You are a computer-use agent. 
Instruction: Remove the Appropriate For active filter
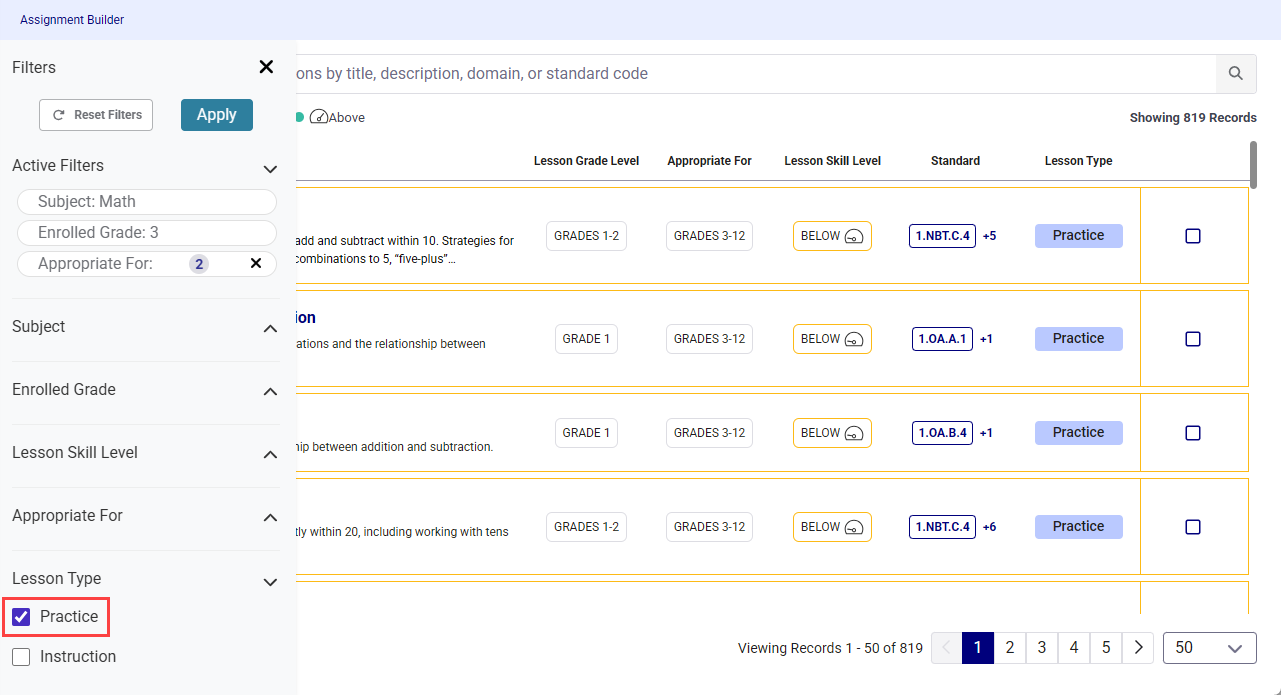(x=256, y=263)
